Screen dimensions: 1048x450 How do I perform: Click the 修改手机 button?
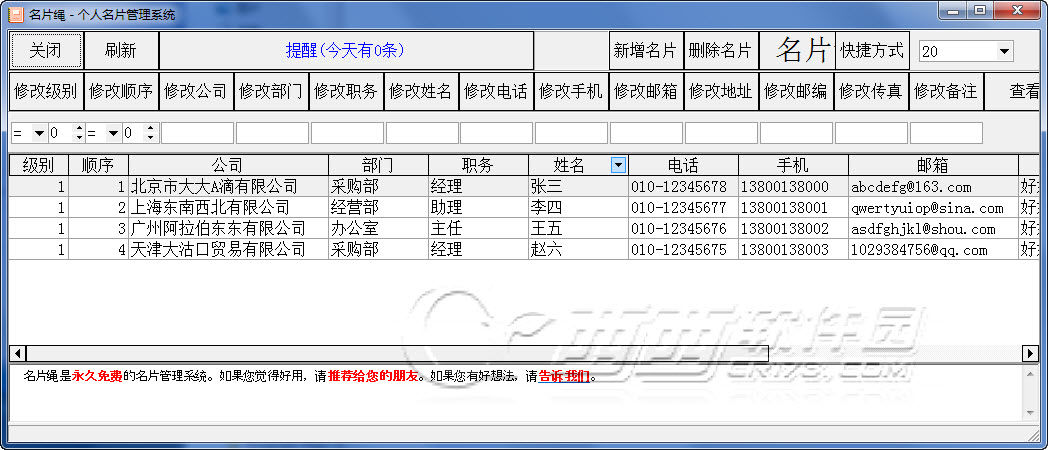(571, 92)
